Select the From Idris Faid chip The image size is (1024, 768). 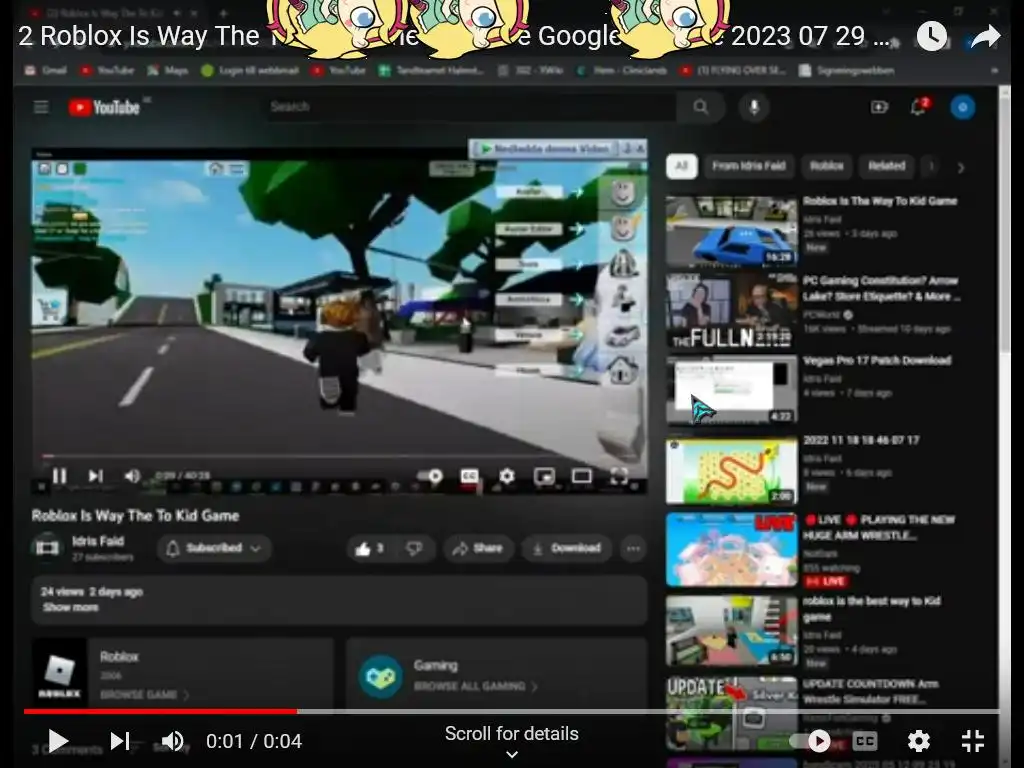tap(748, 166)
